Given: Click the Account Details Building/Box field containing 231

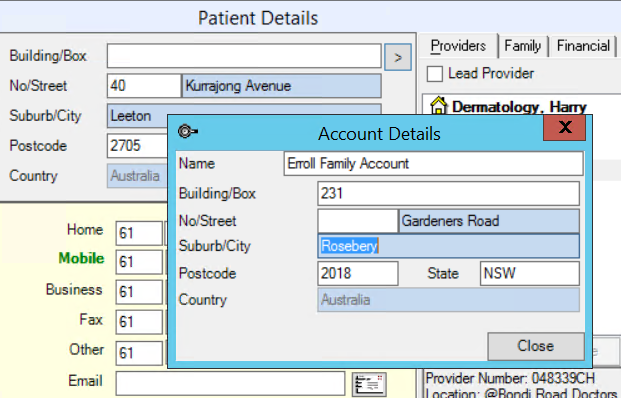Looking at the screenshot, I should click(448, 194).
